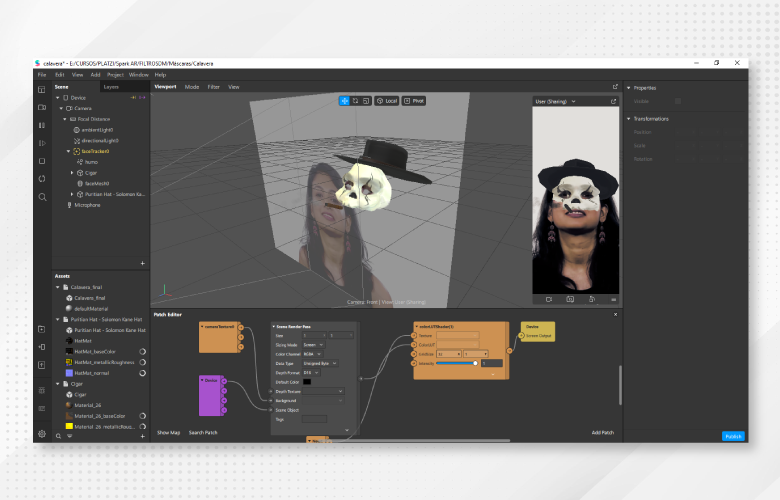The image size is (780, 500).
Task: Collapse the Calavera_final asset folder
Action: point(58,287)
